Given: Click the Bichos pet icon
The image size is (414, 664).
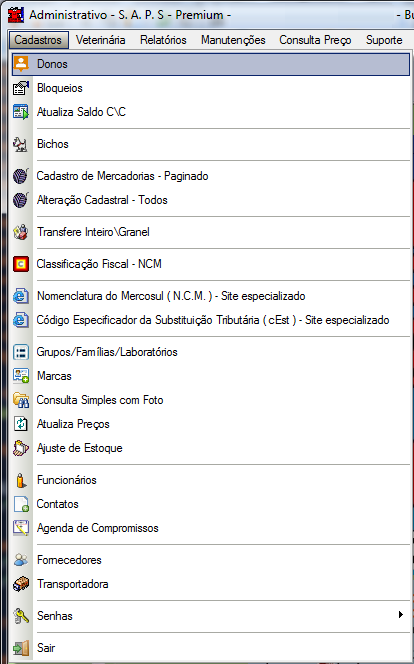Looking at the screenshot, I should 21,144.
